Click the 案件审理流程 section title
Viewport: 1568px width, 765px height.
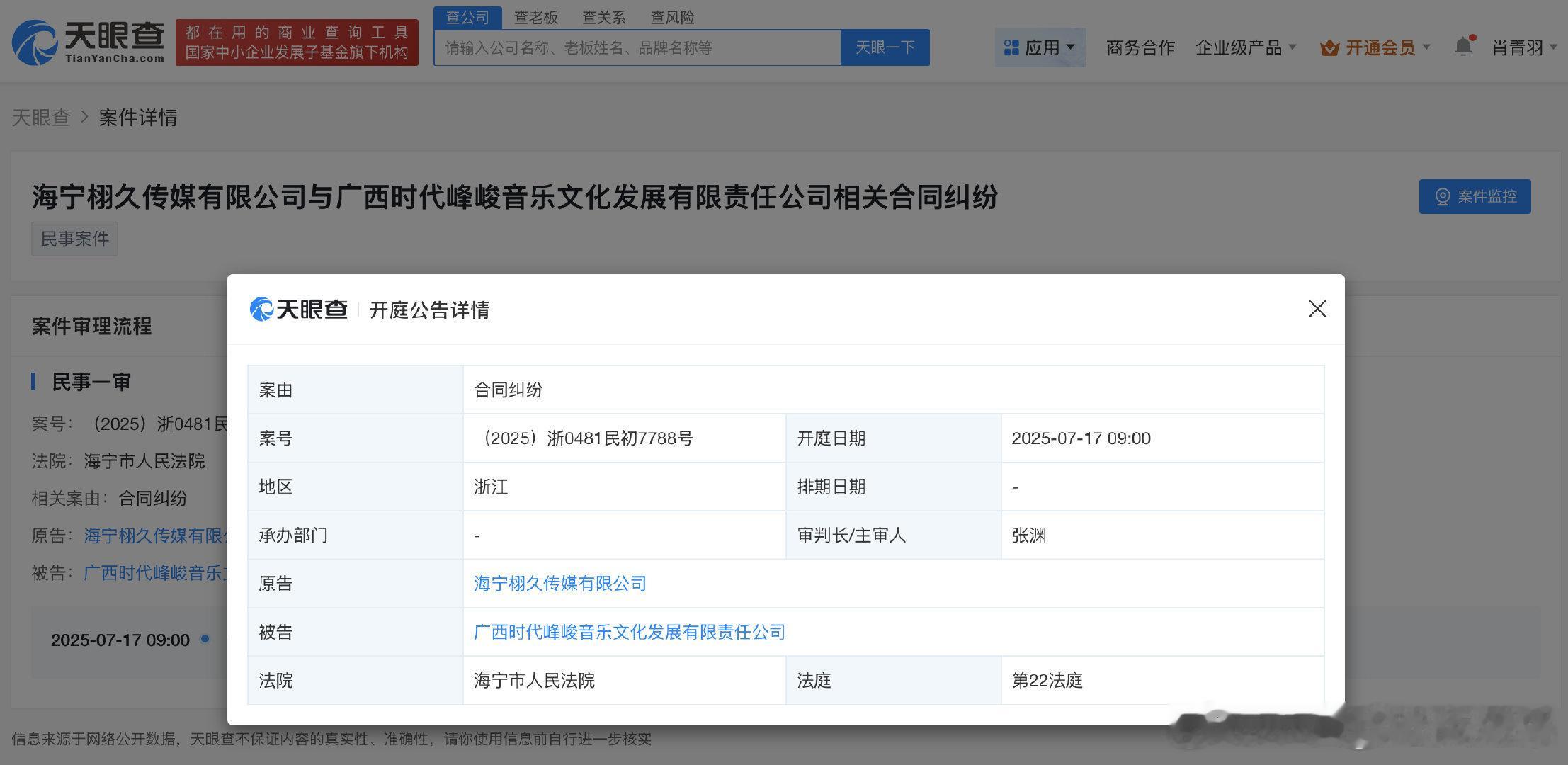[x=91, y=326]
